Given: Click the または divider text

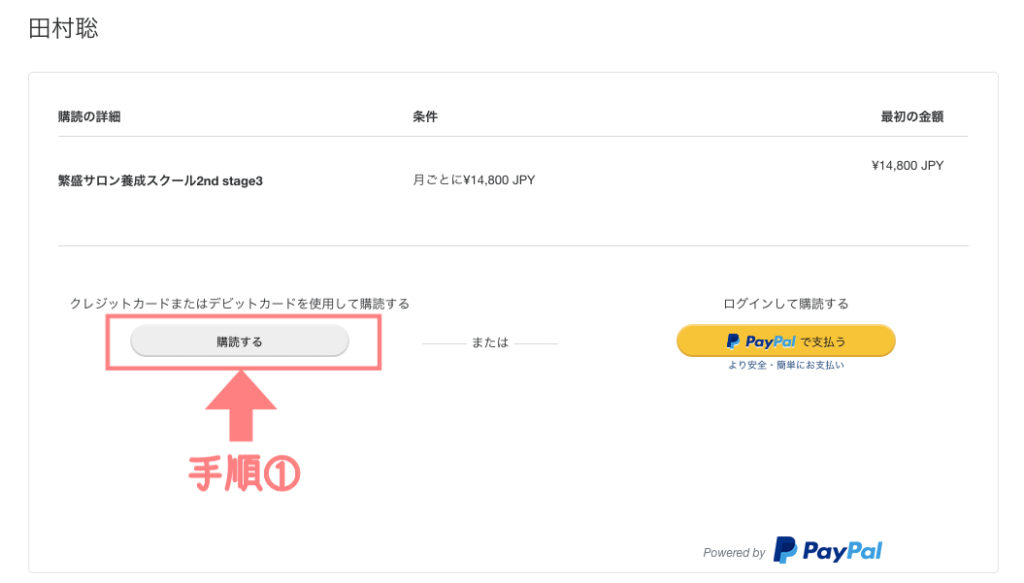Looking at the screenshot, I should click(x=490, y=342).
